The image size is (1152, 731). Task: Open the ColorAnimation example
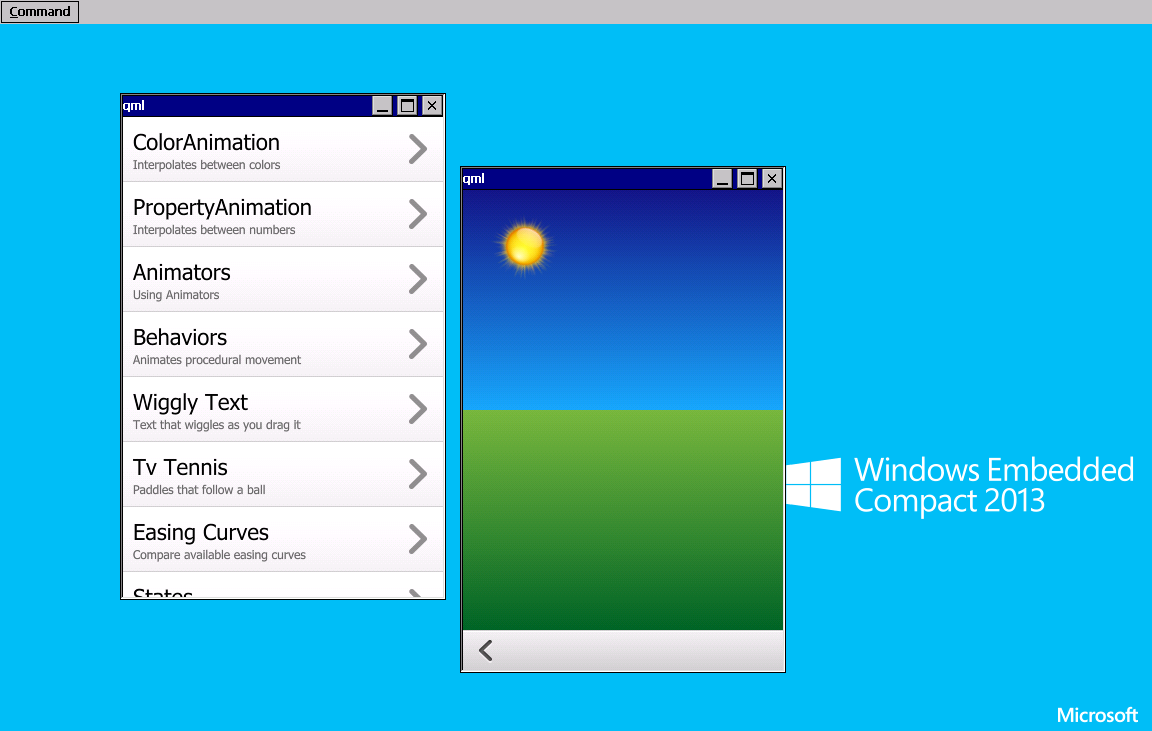pyautogui.click(x=284, y=150)
